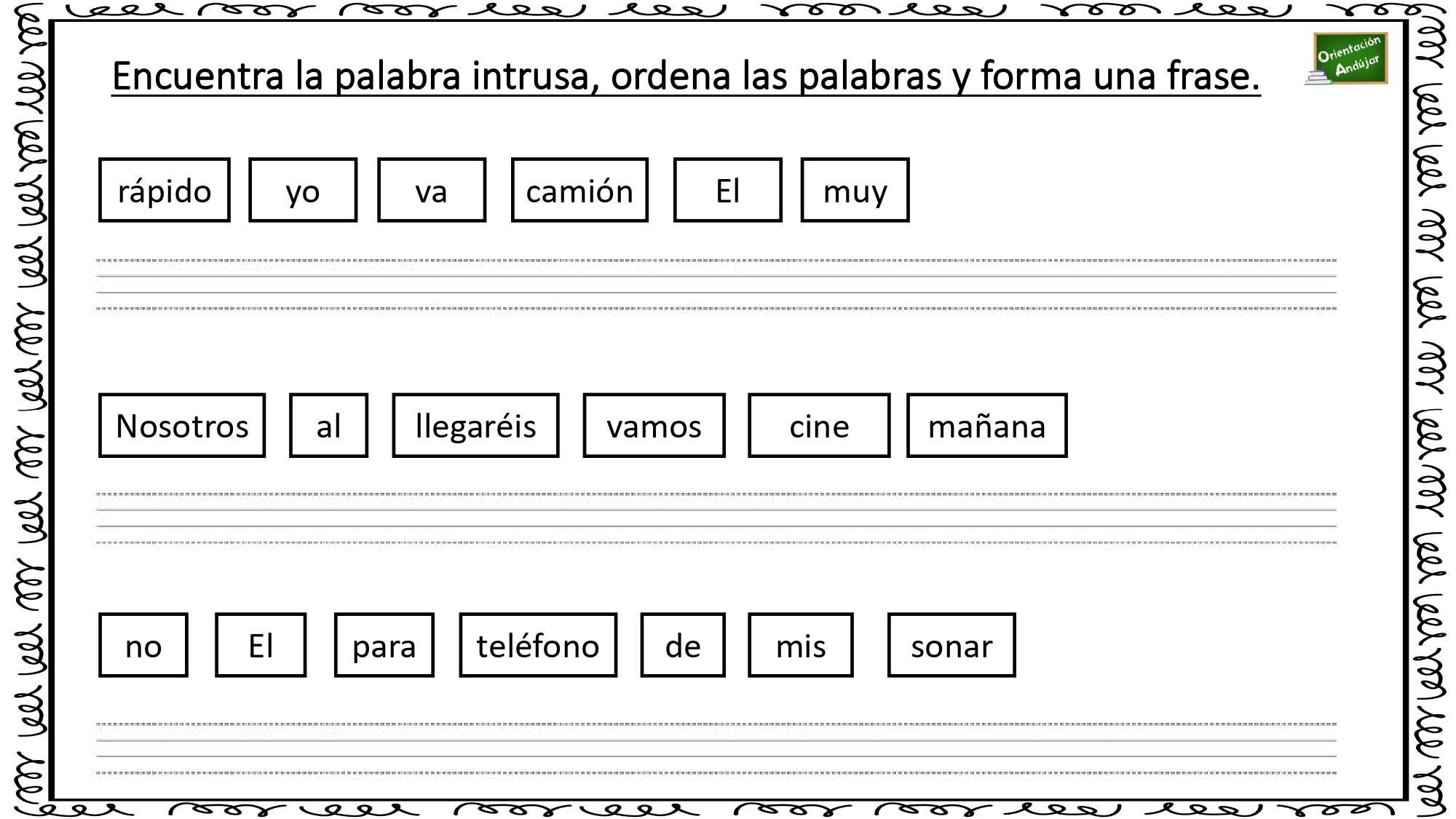This screenshot has width=1456, height=819.
Task: Click the 'El' box in first row
Action: (x=728, y=190)
